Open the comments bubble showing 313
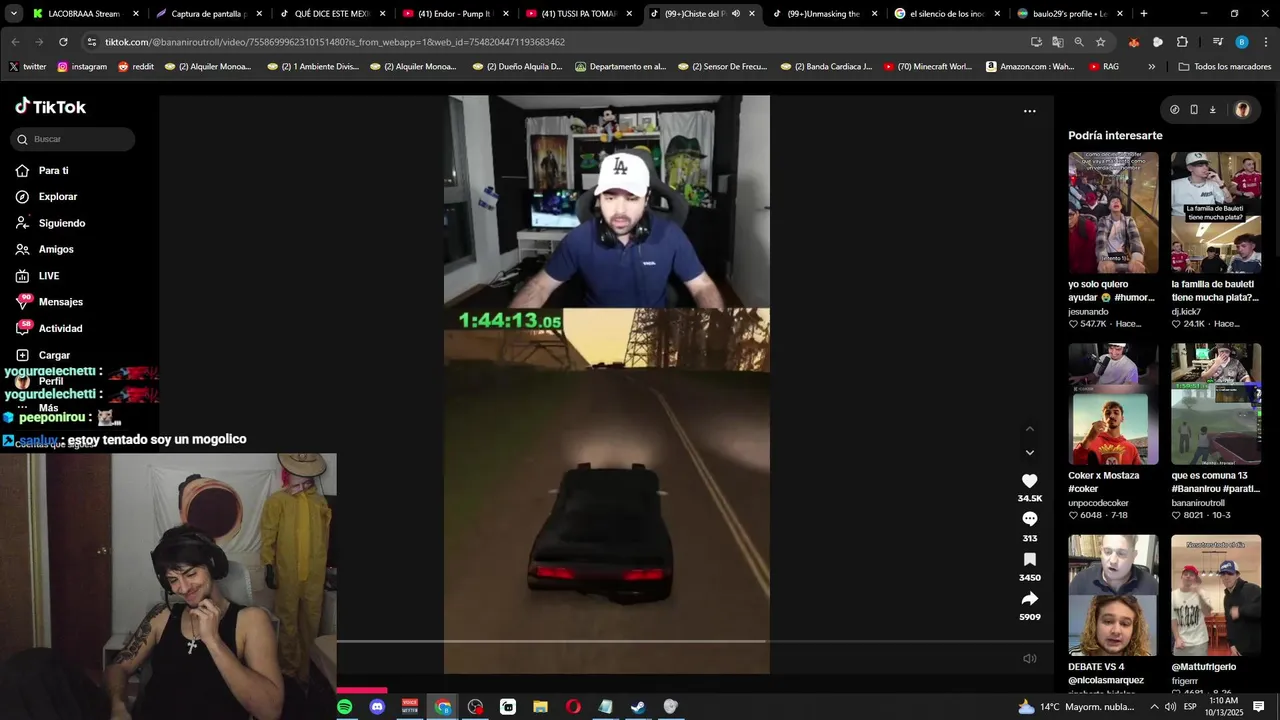The height and width of the screenshot is (720, 1280). (x=1029, y=519)
